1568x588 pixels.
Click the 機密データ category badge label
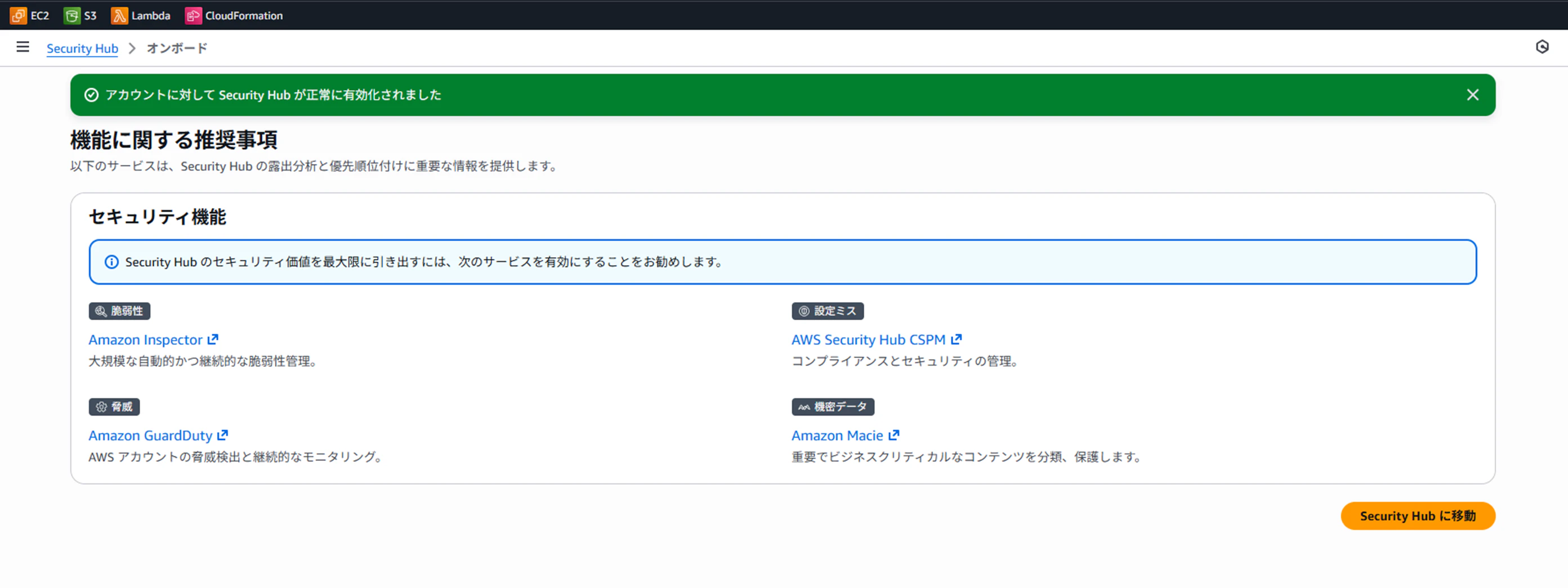[841, 407]
